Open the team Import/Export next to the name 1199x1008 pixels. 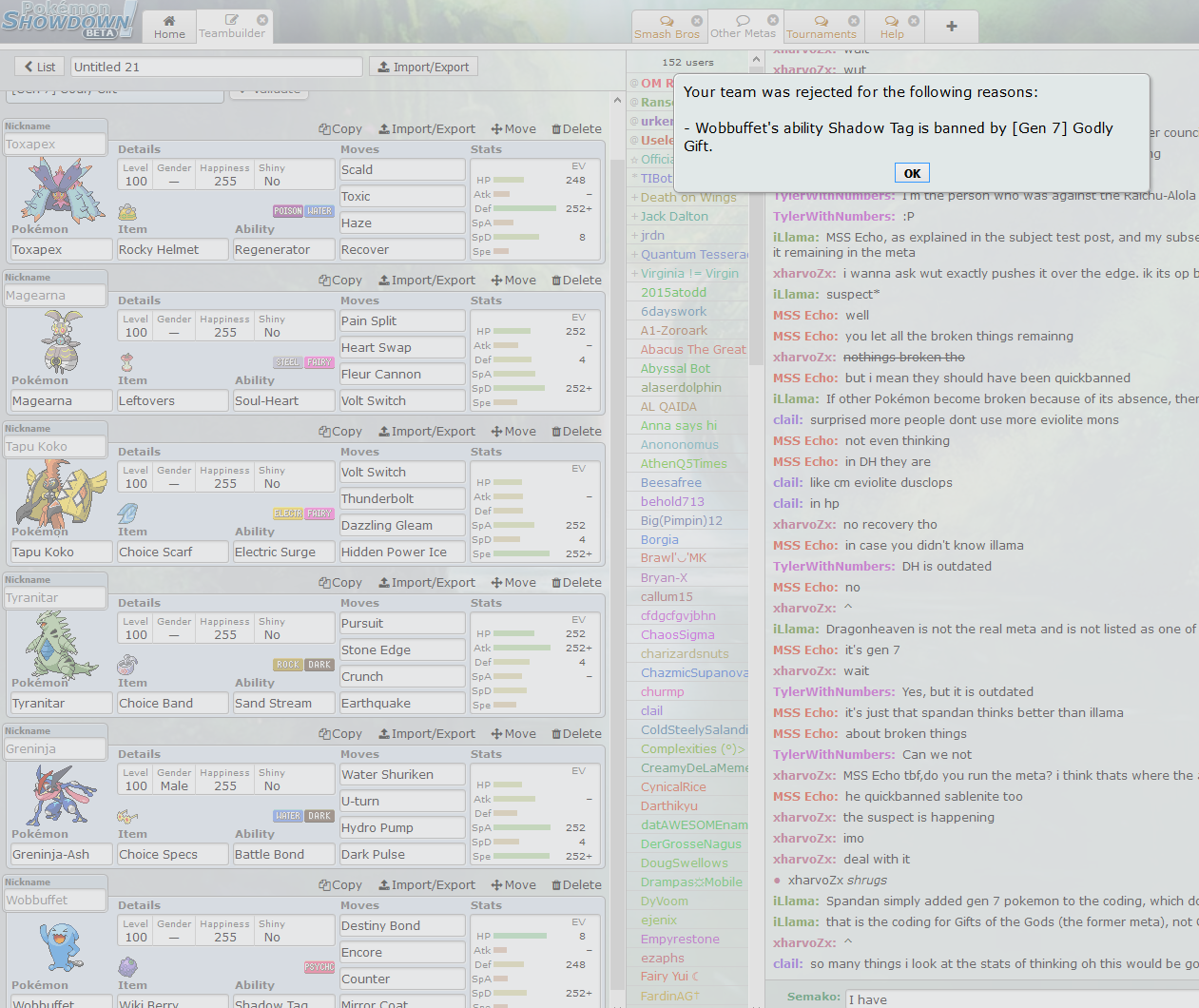(423, 67)
